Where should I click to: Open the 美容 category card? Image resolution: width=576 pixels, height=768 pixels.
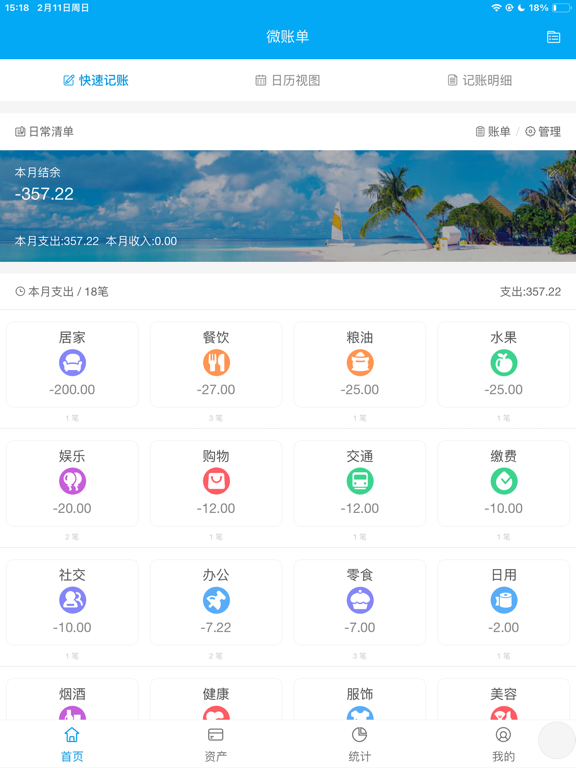click(504, 699)
